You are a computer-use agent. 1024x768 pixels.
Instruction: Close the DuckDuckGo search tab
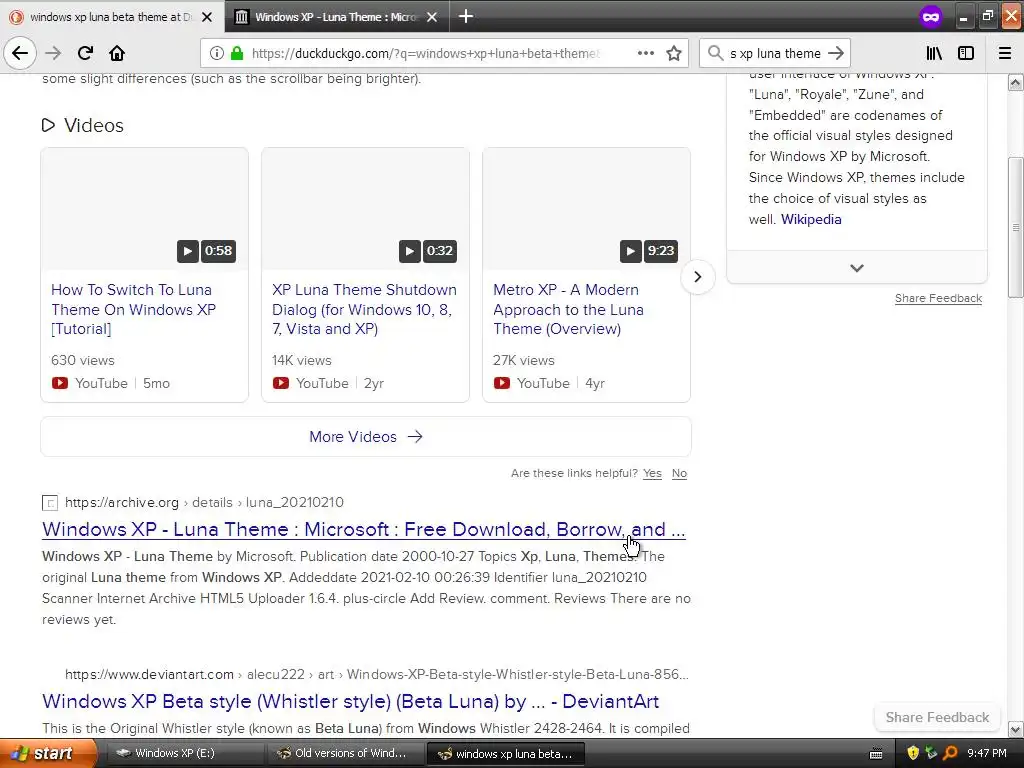click(207, 17)
